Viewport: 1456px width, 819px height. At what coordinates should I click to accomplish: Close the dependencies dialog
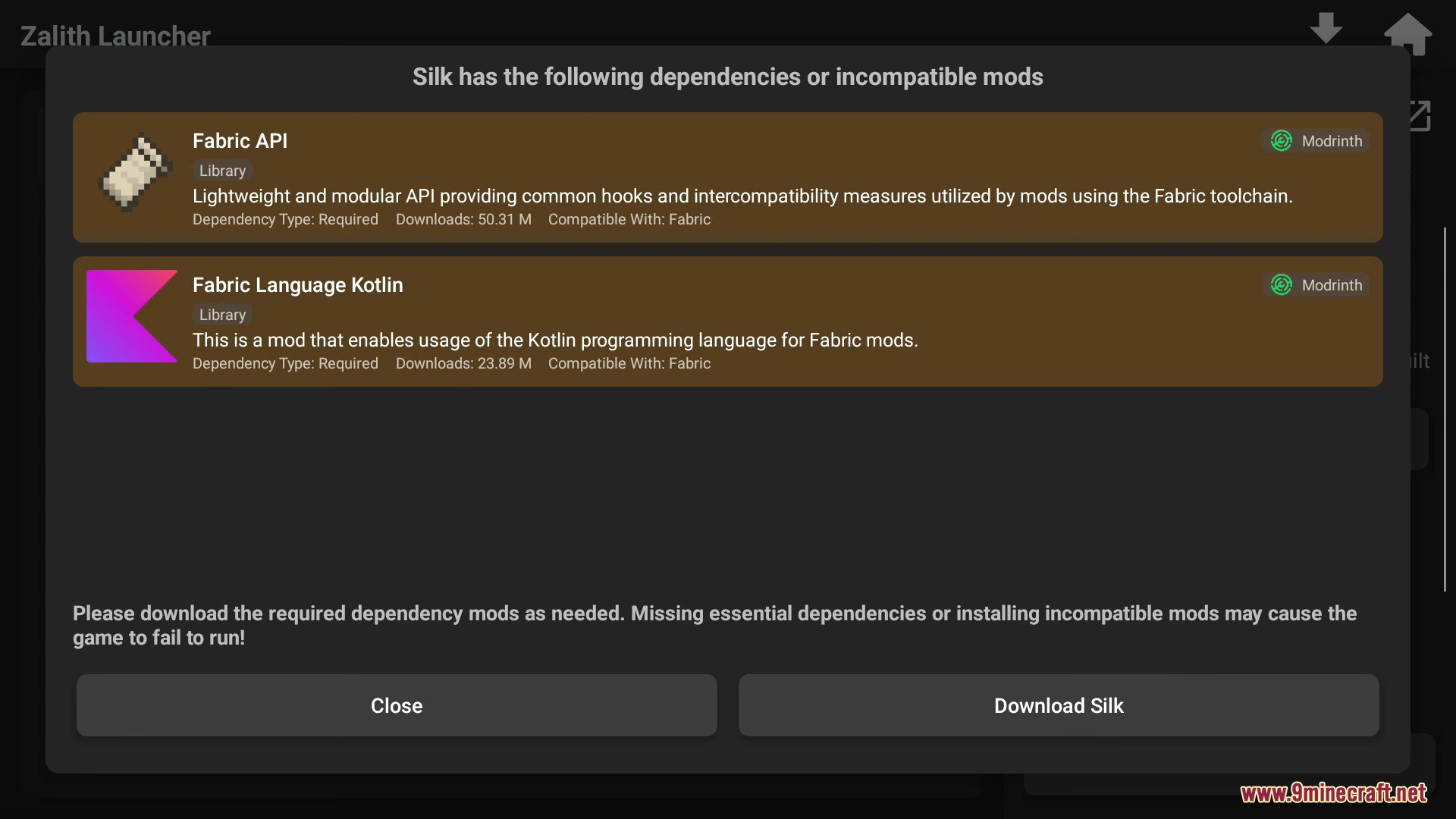click(x=397, y=705)
